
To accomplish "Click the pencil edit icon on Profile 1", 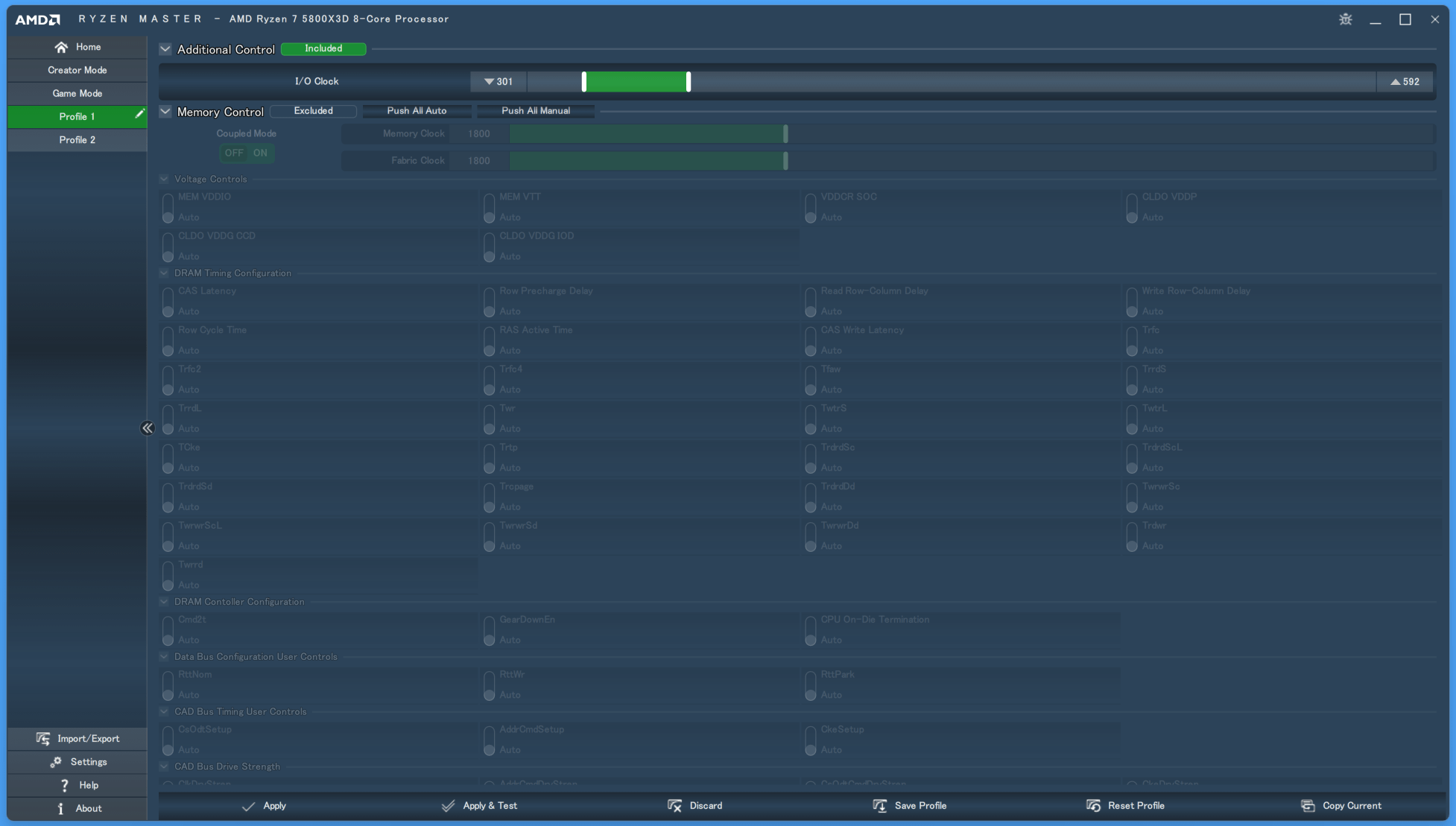I will click(139, 114).
